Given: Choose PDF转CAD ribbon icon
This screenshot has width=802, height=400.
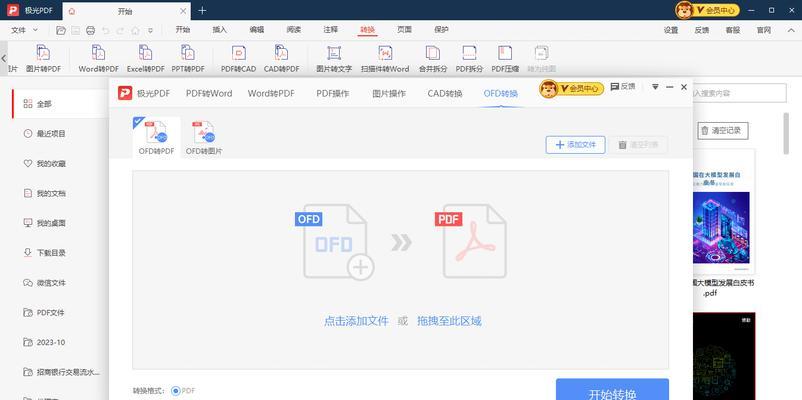Looking at the screenshot, I should coord(238,59).
